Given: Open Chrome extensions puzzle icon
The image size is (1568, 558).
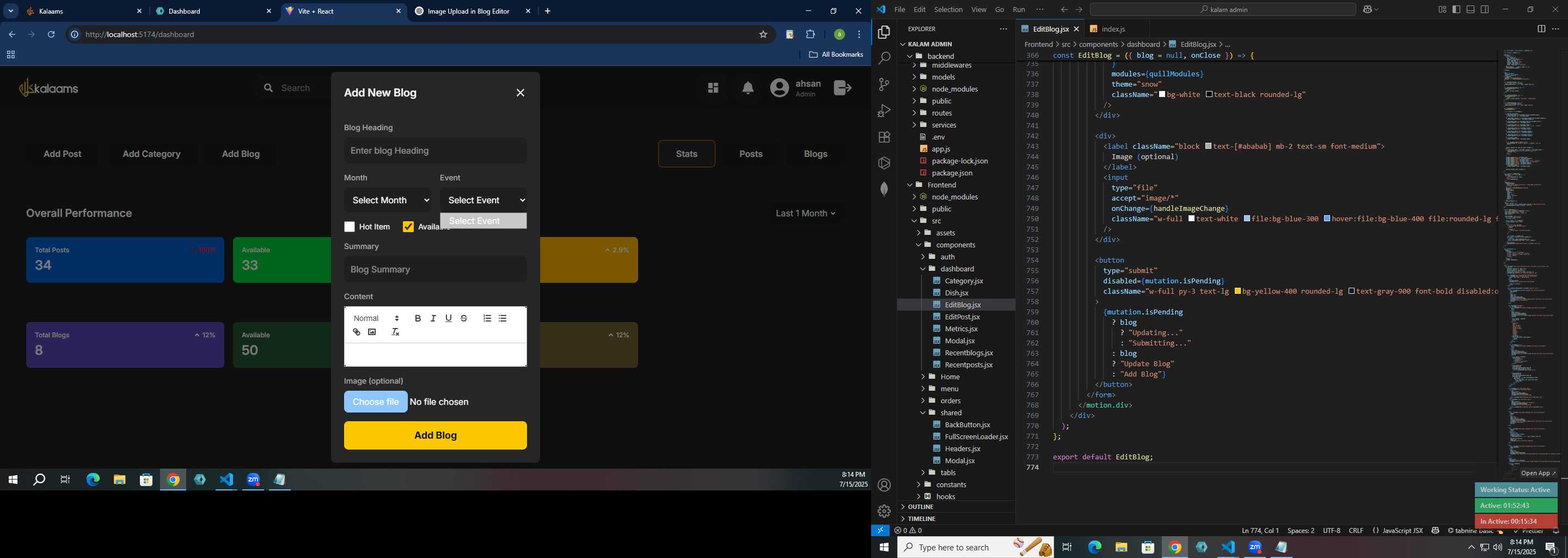Looking at the screenshot, I should [x=811, y=35].
